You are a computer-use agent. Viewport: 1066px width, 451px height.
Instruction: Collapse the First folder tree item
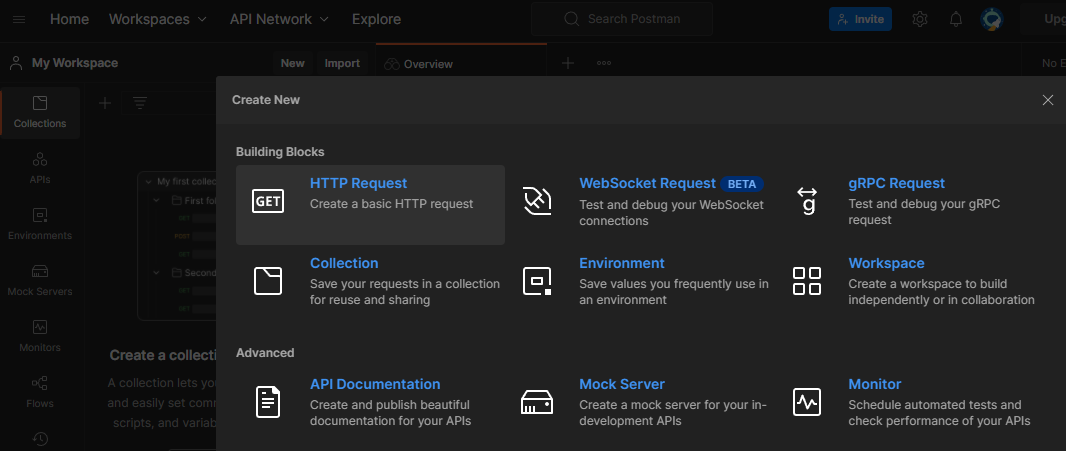point(157,200)
